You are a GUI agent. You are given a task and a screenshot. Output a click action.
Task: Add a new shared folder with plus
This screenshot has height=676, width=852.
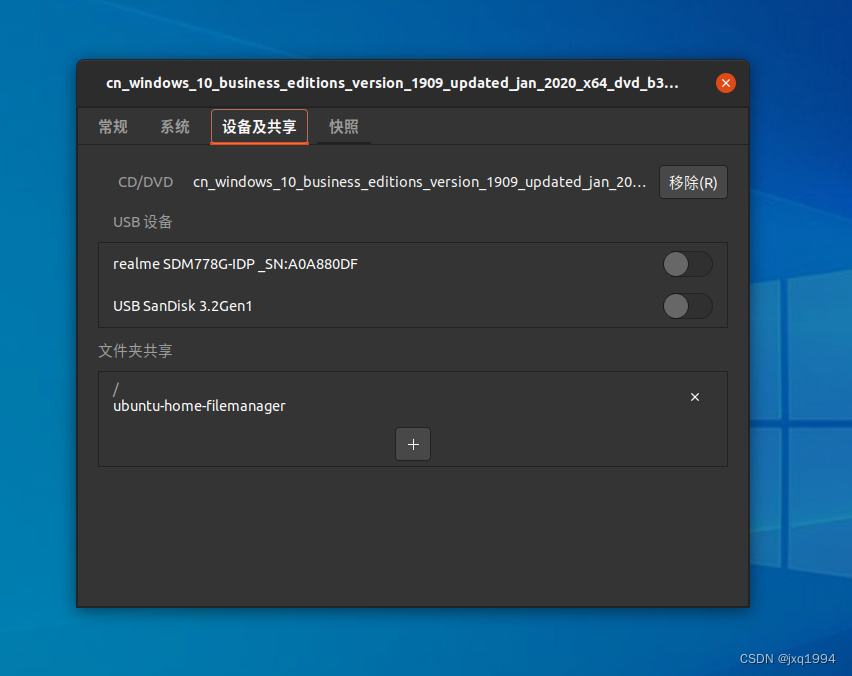click(413, 445)
